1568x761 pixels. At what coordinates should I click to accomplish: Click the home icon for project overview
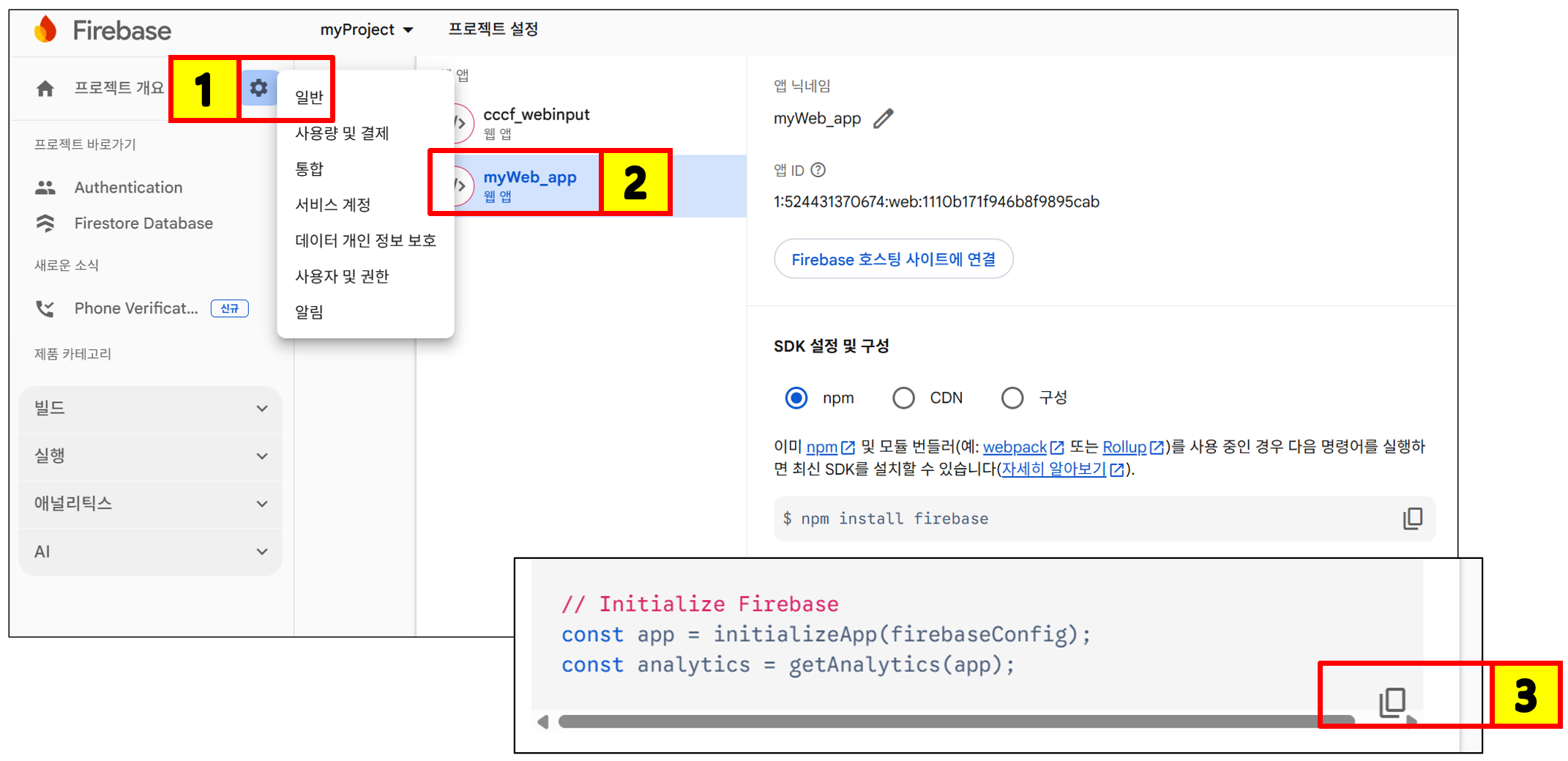pyautogui.click(x=45, y=89)
